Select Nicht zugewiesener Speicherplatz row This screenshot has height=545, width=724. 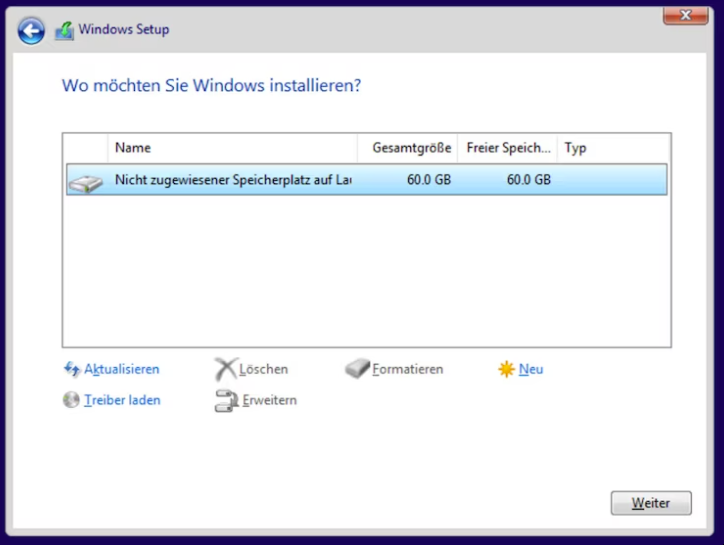pos(367,179)
